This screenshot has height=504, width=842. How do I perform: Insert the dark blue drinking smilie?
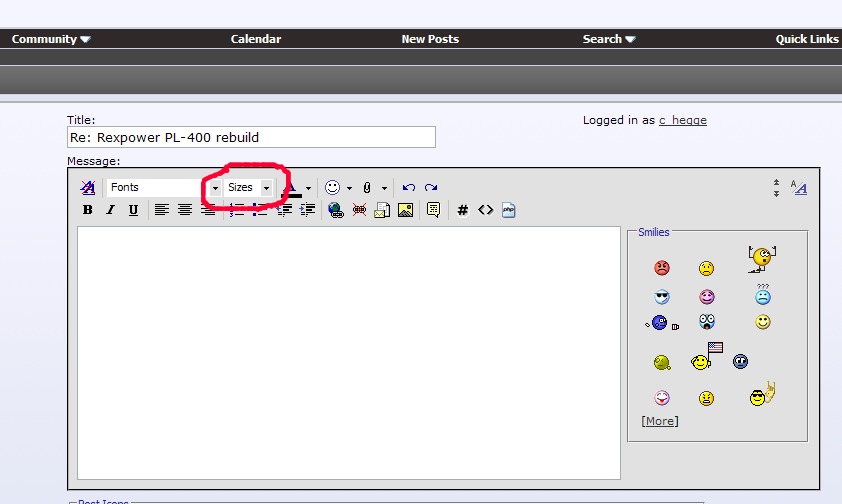click(x=662, y=323)
